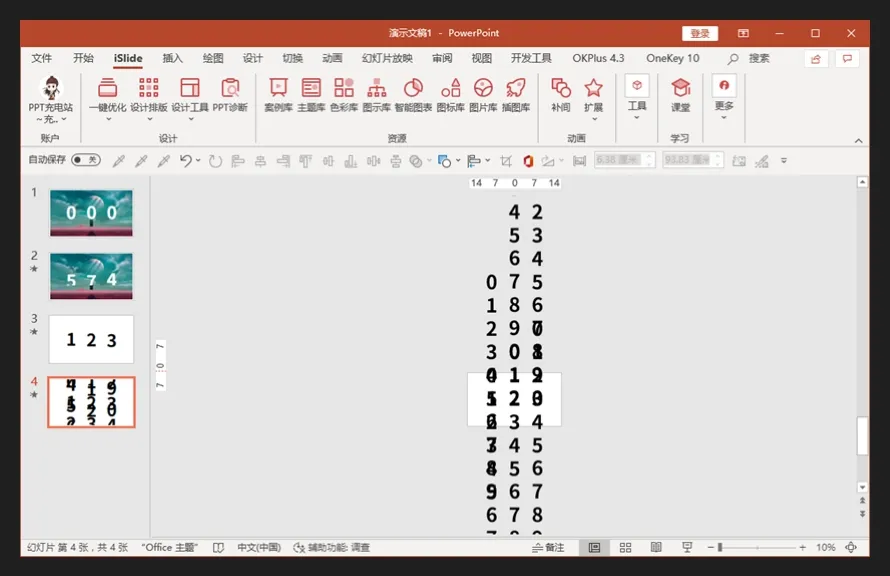Open the 图示库 diagram library
This screenshot has width=890, height=576.
[376, 89]
